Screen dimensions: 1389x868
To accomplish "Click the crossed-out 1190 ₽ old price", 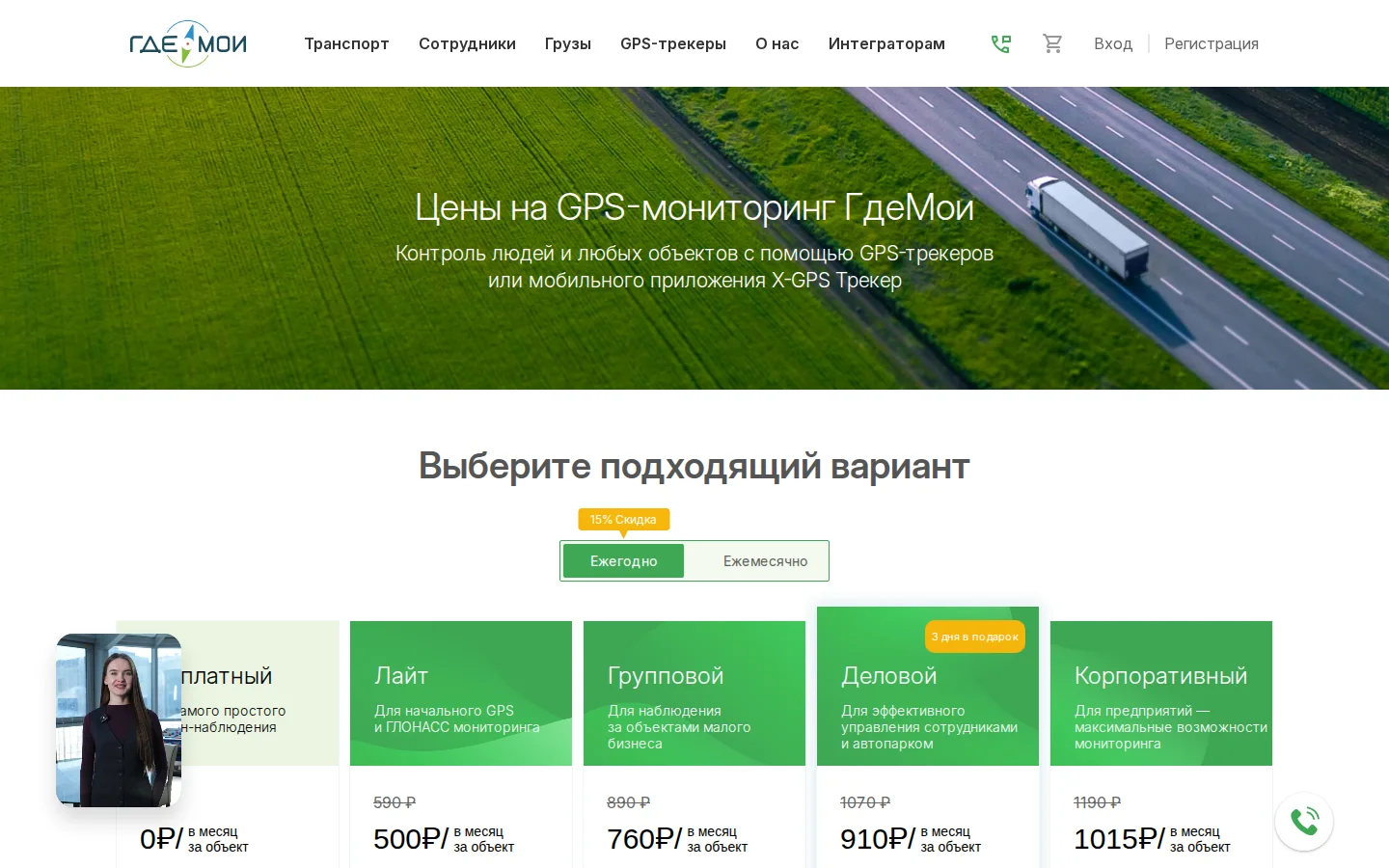I will [x=1097, y=802].
